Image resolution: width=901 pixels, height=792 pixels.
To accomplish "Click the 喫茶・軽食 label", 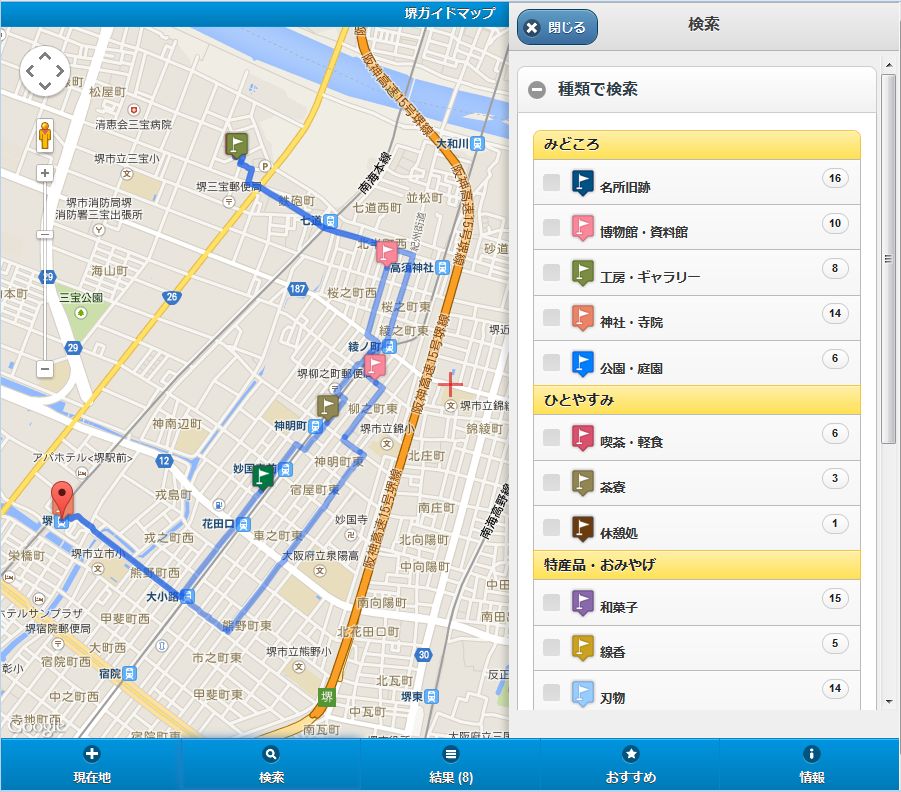I will click(x=632, y=442).
